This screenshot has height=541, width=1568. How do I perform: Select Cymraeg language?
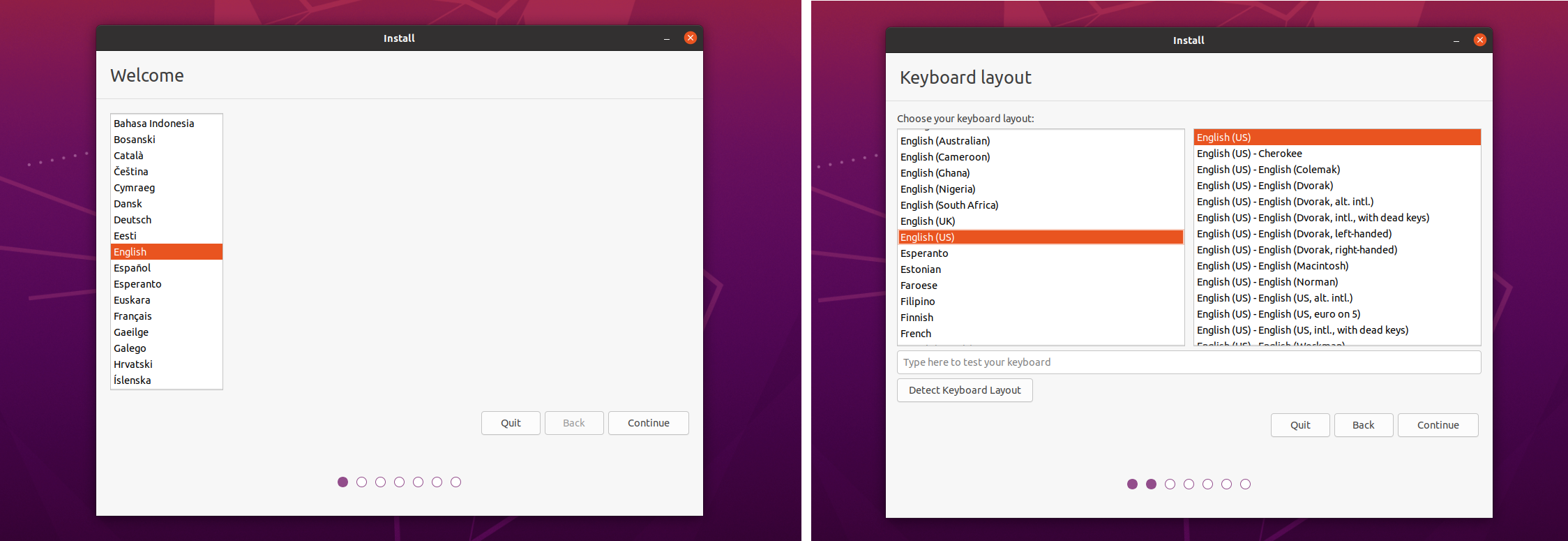167,188
